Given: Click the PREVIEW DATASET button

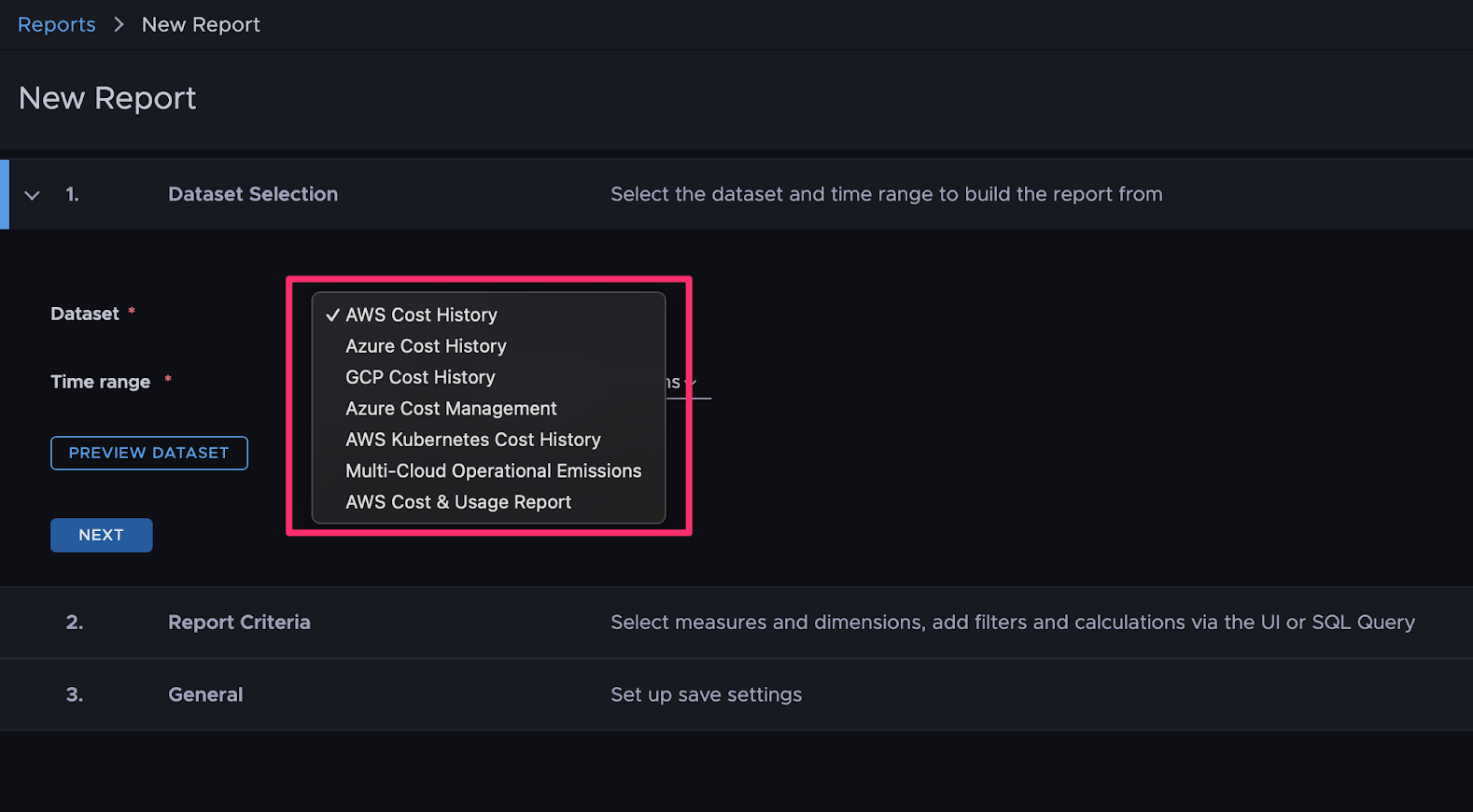Looking at the screenshot, I should pos(149,453).
